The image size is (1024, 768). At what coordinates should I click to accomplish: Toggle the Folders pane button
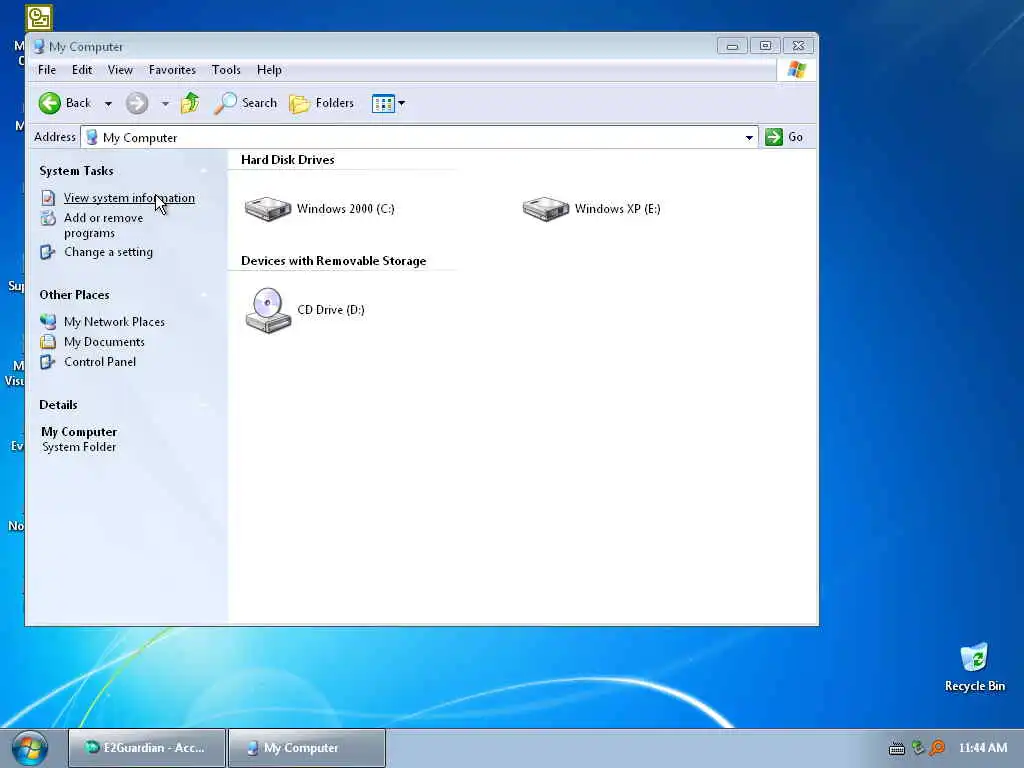[x=321, y=103]
